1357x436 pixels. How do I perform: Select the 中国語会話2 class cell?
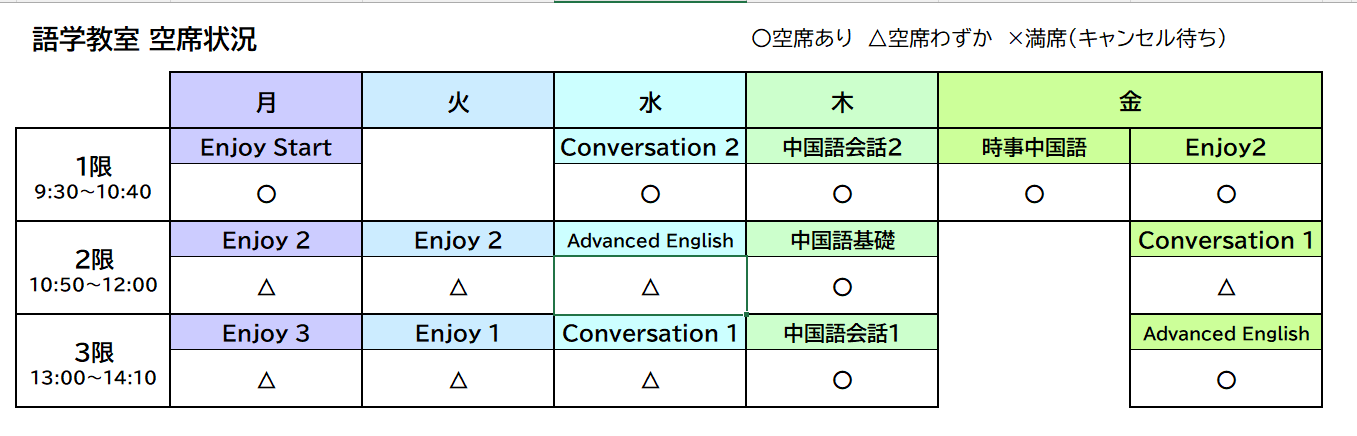click(x=842, y=148)
